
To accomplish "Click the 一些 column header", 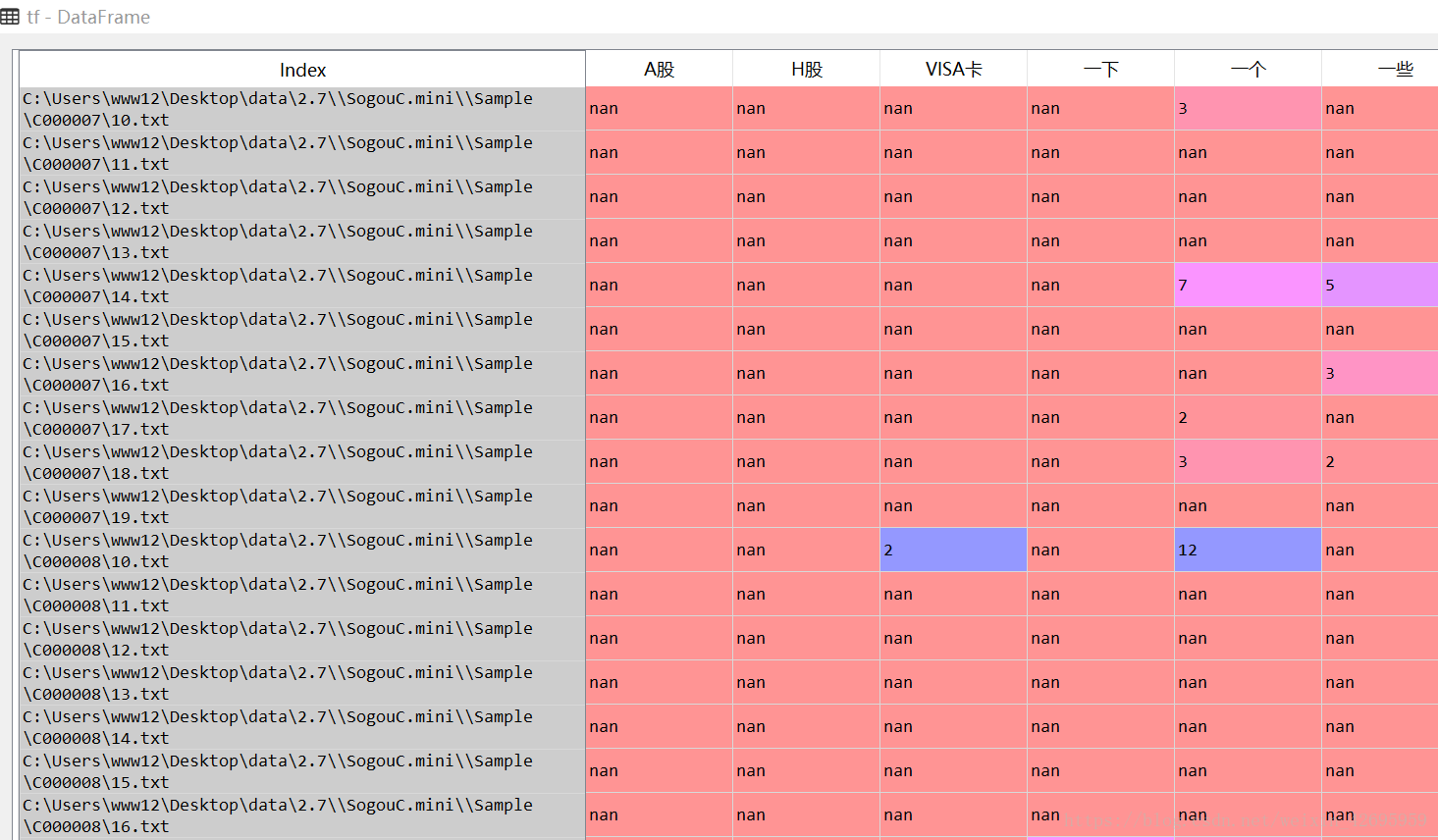I will click(1380, 70).
